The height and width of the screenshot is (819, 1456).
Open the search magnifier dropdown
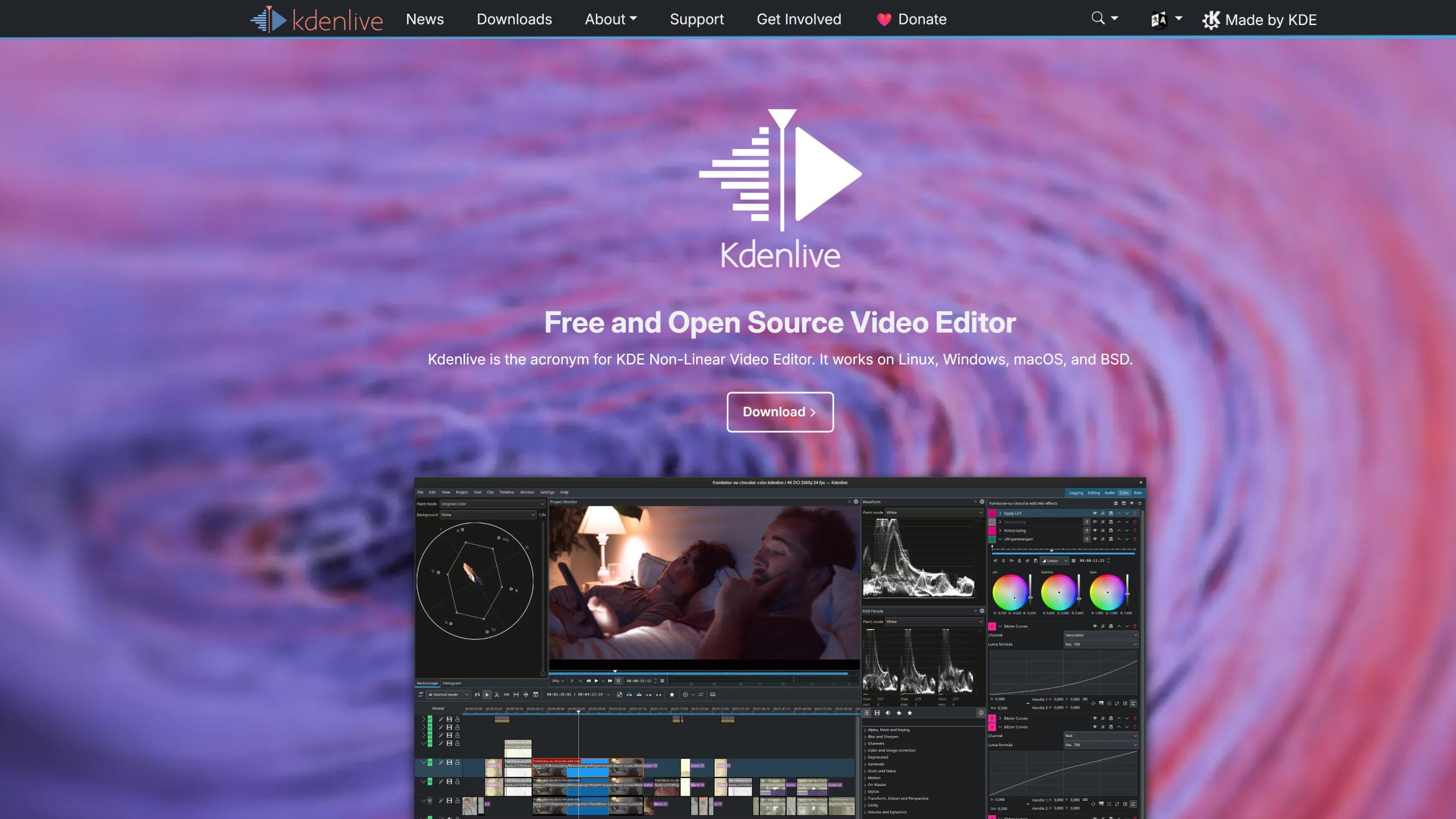[x=1105, y=18]
